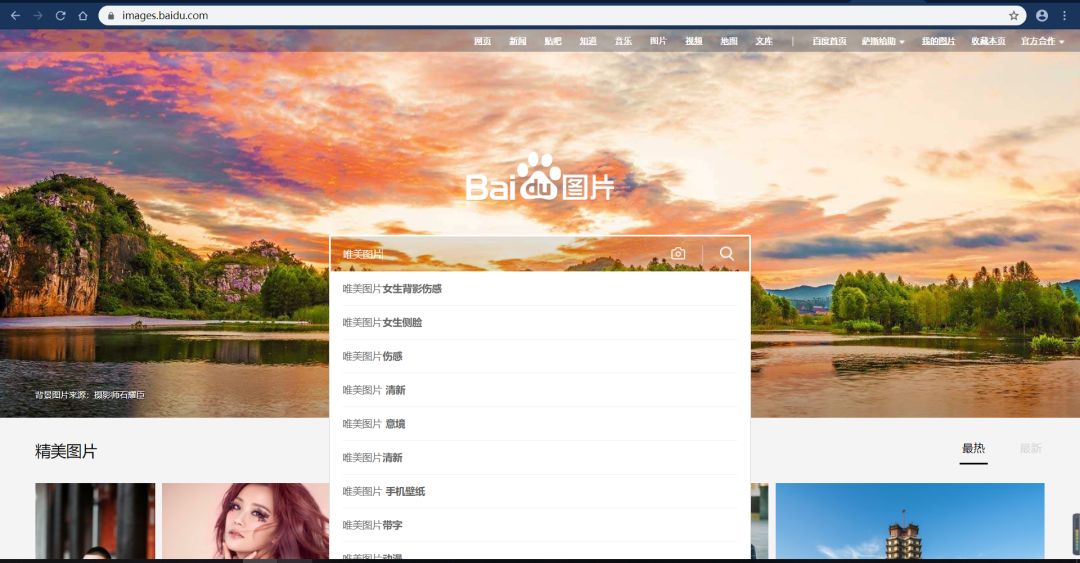
Task: Reload the page with the refresh icon
Action: tap(61, 15)
